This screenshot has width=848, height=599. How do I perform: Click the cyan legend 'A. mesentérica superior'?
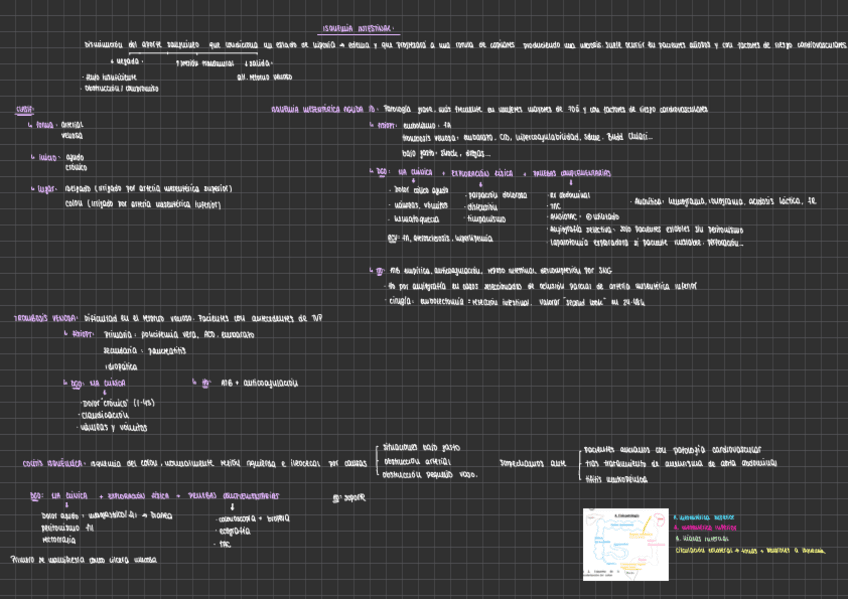pyautogui.click(x=704, y=517)
